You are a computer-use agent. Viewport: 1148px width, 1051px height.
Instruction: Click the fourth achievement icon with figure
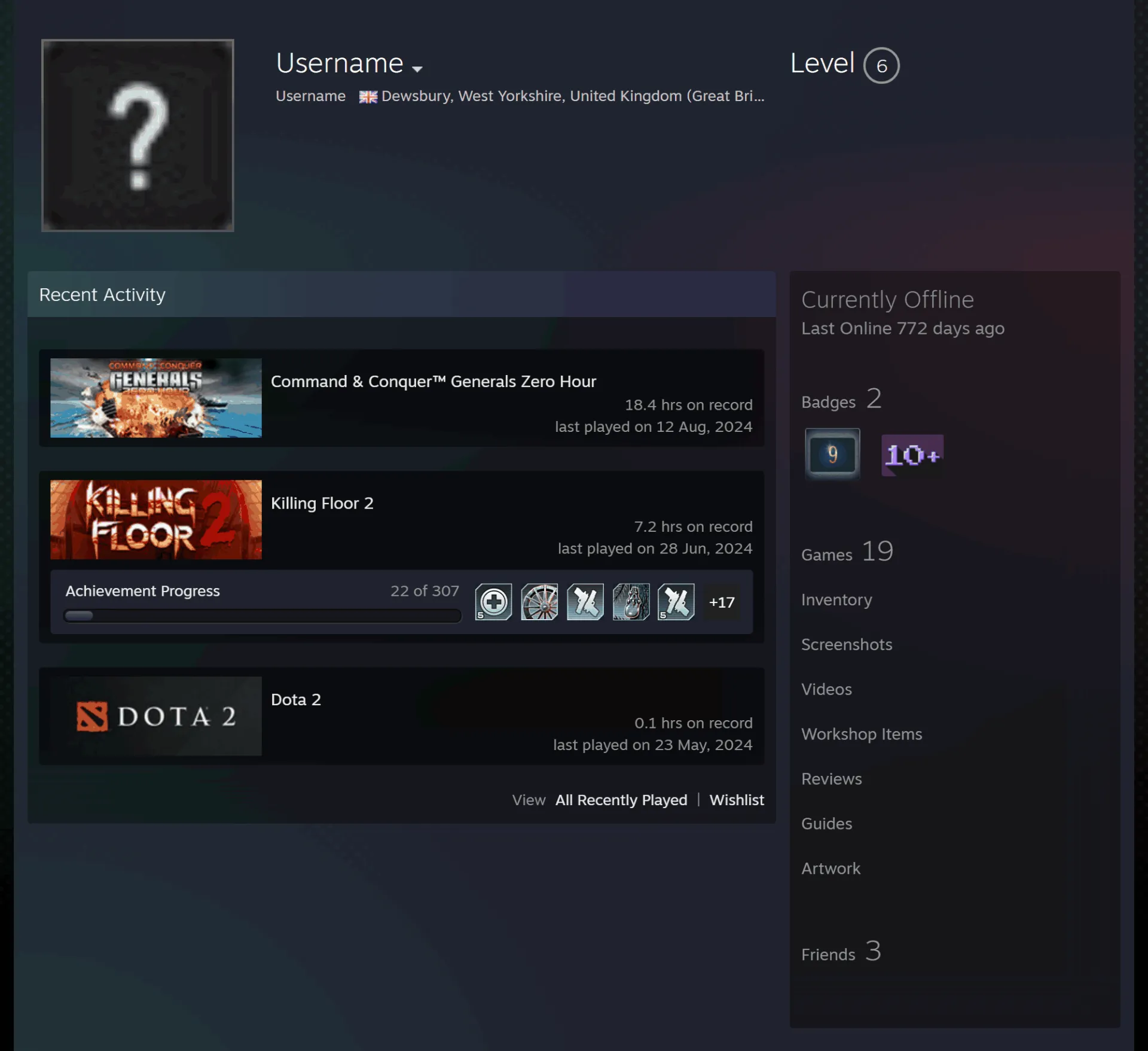pyautogui.click(x=631, y=602)
